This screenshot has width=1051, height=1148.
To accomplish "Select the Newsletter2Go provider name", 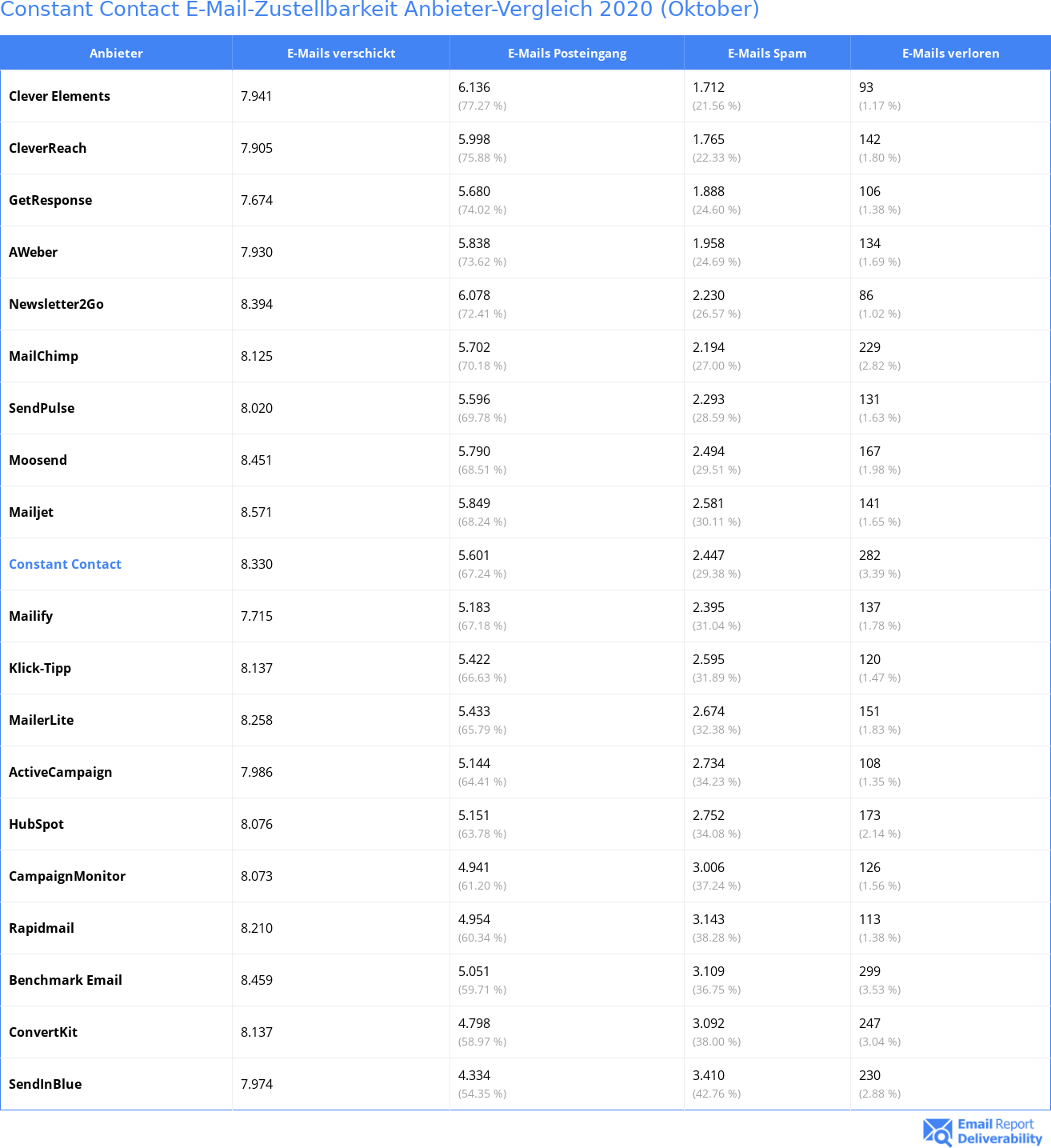I will [56, 304].
